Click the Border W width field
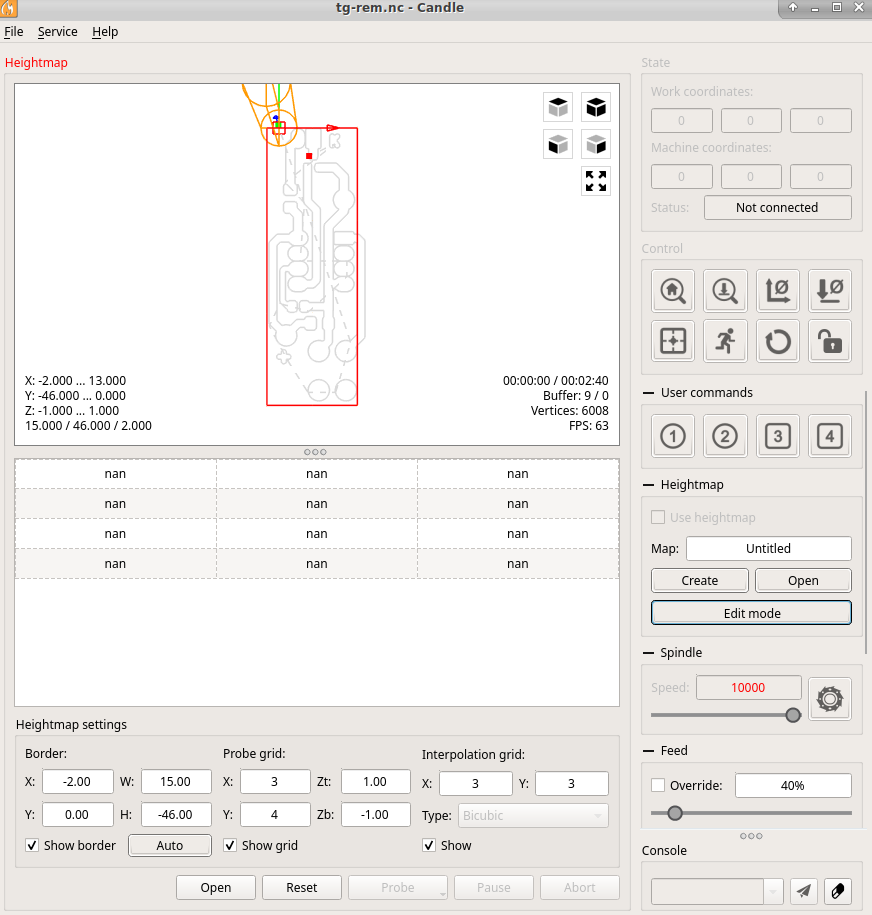The height and width of the screenshot is (915, 872). tap(176, 781)
